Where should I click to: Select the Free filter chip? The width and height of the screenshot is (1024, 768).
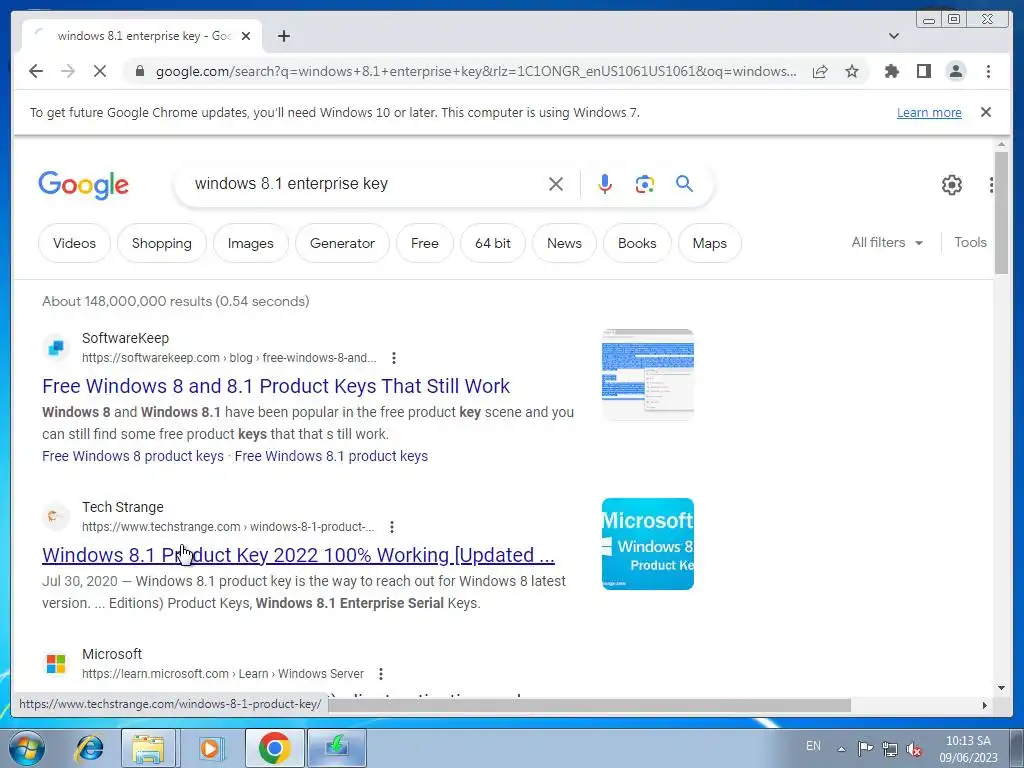pos(424,243)
